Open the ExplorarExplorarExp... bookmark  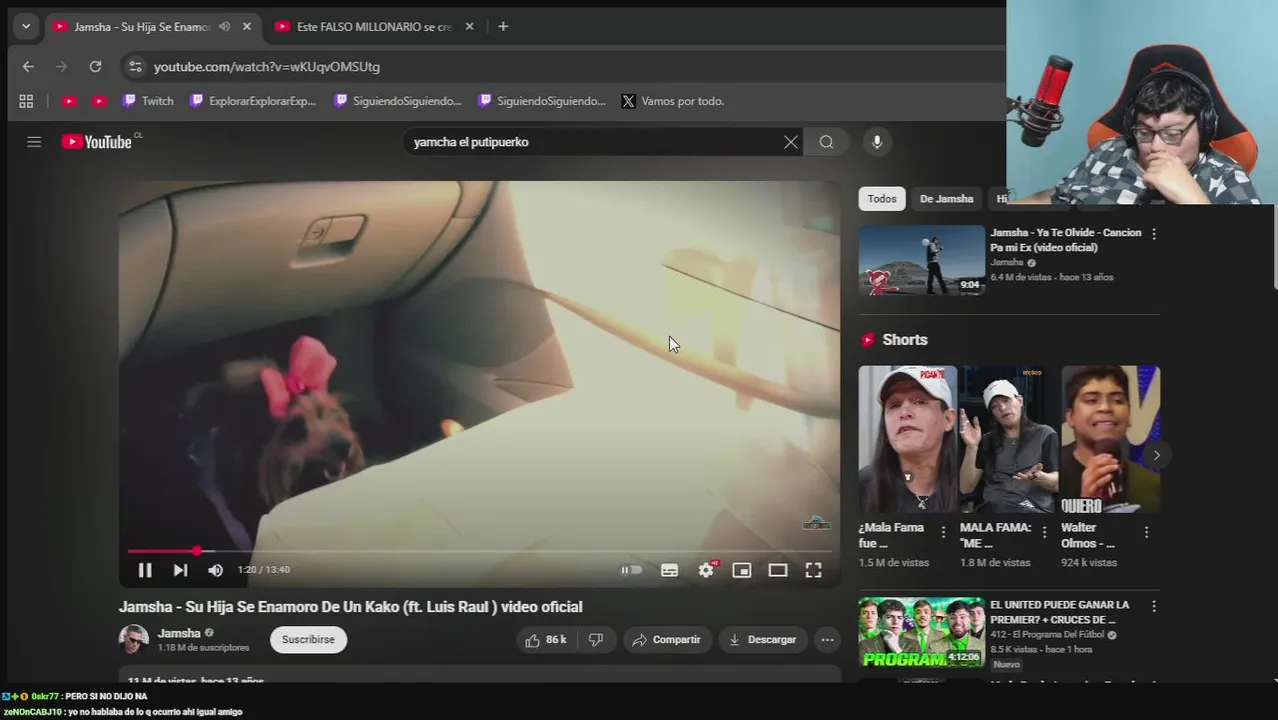[x=253, y=101]
